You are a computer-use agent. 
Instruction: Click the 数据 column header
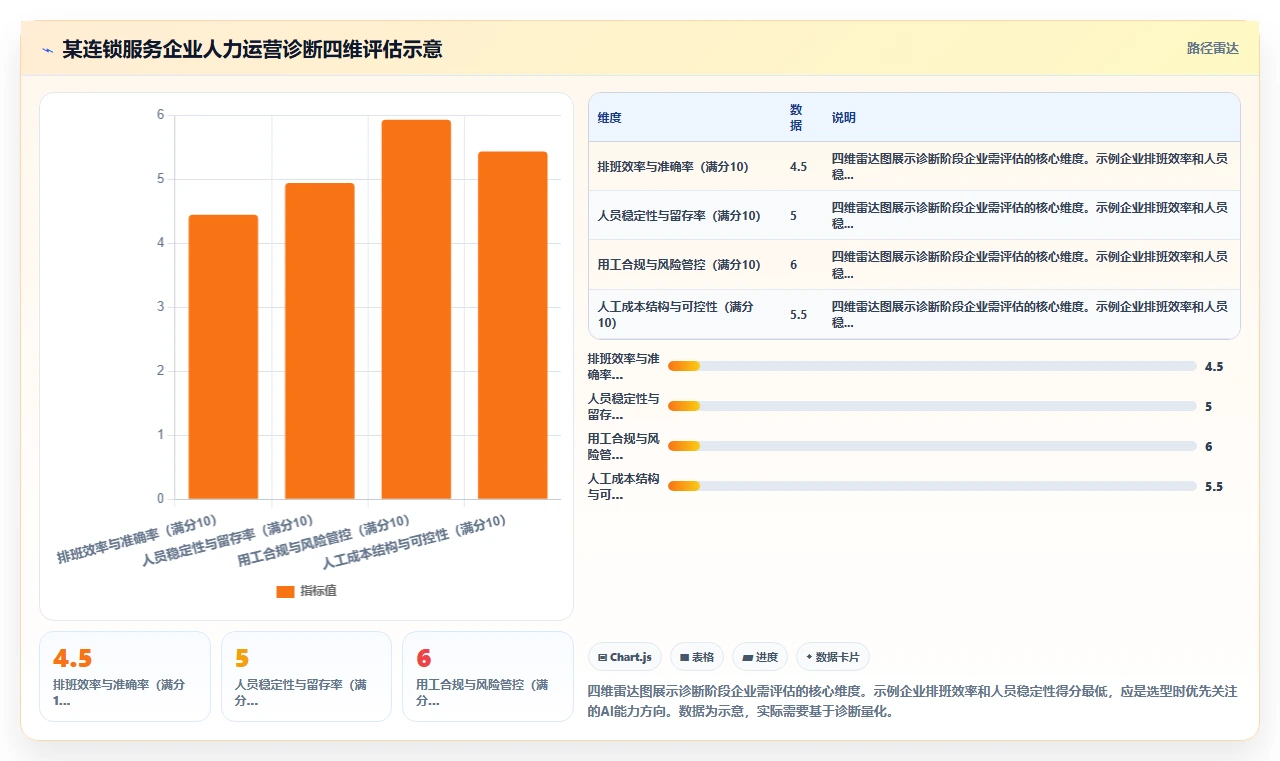pyautogui.click(x=796, y=118)
